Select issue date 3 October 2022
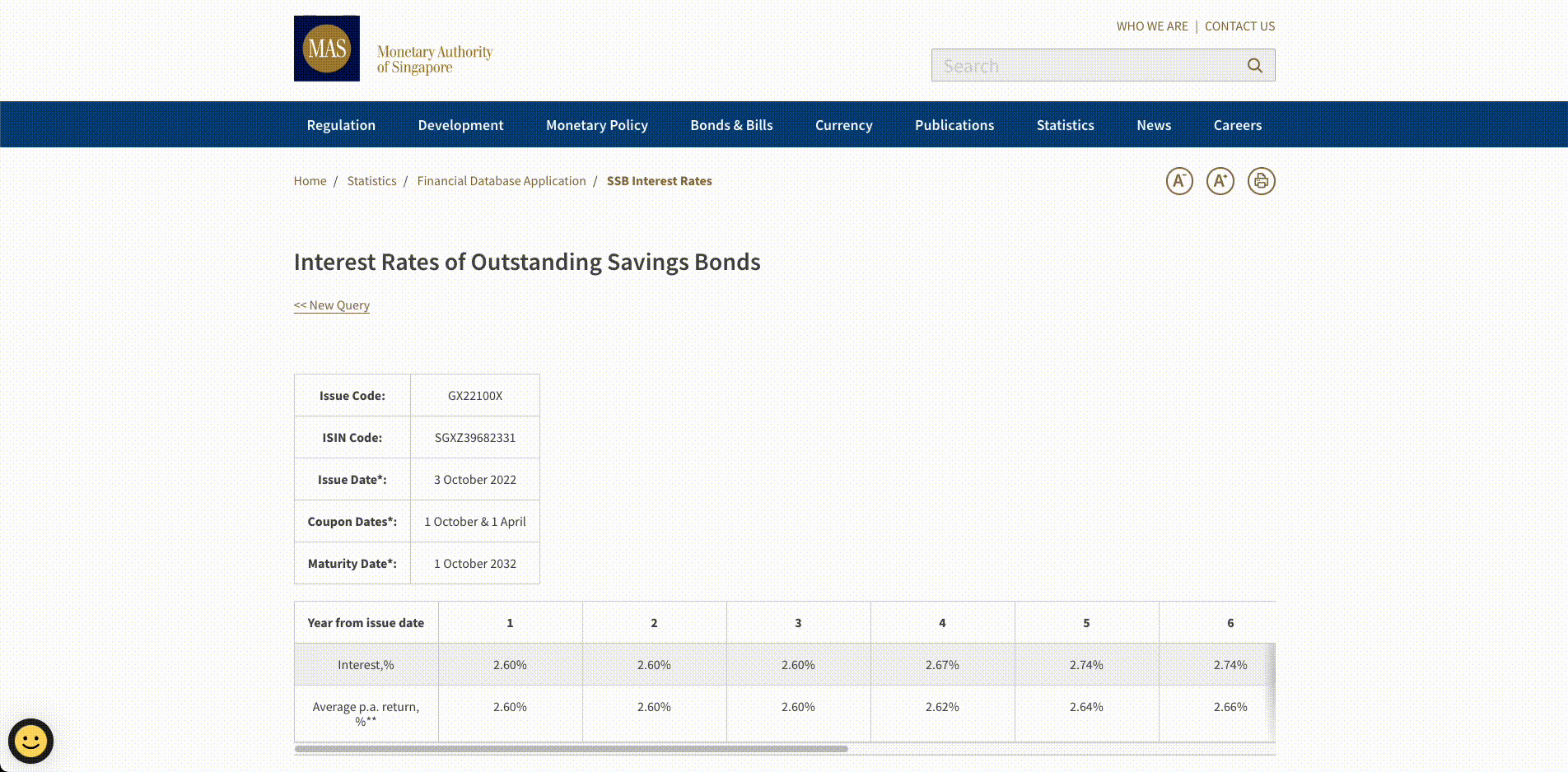Screen dimensions: 1568x772 pos(475,480)
